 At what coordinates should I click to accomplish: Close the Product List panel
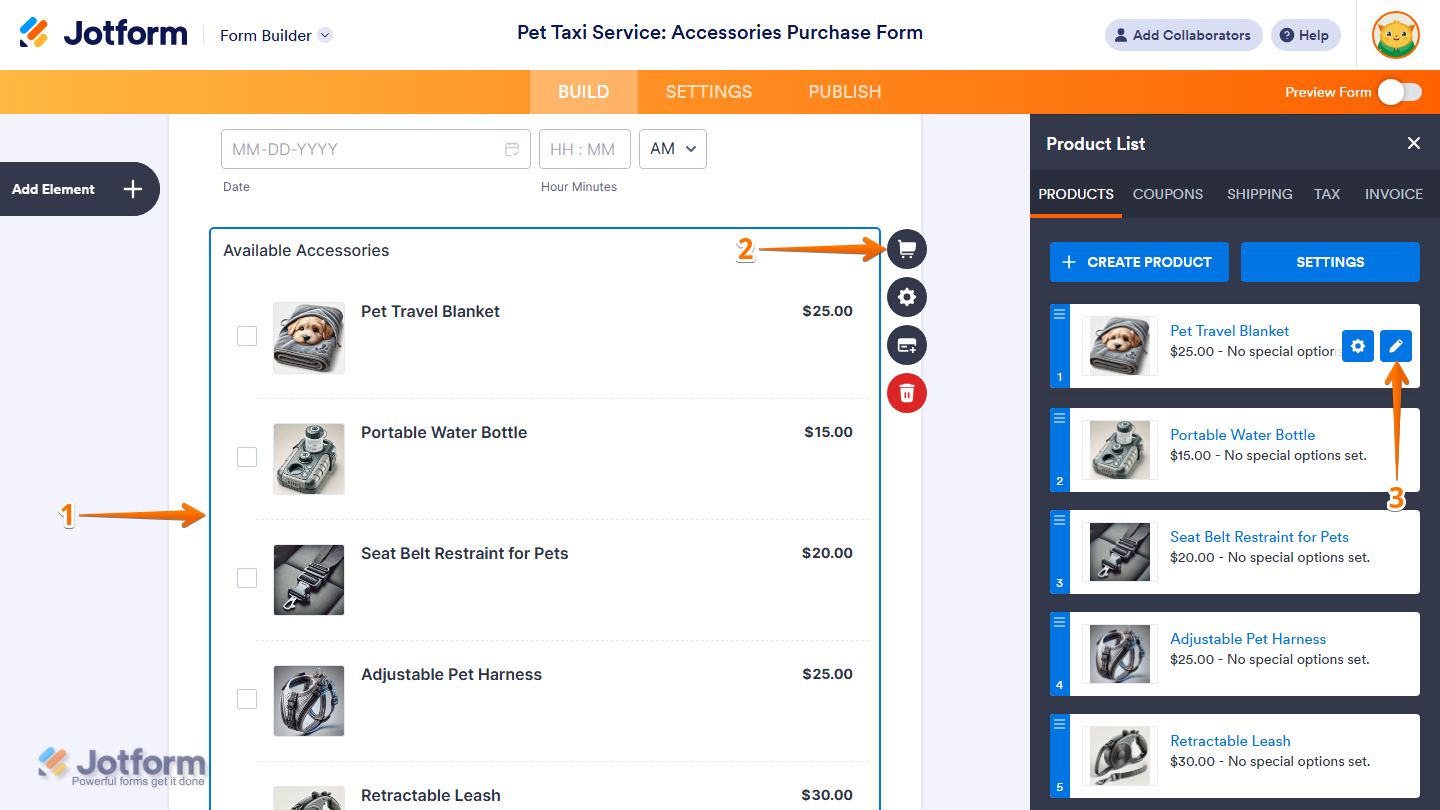pos(1414,143)
